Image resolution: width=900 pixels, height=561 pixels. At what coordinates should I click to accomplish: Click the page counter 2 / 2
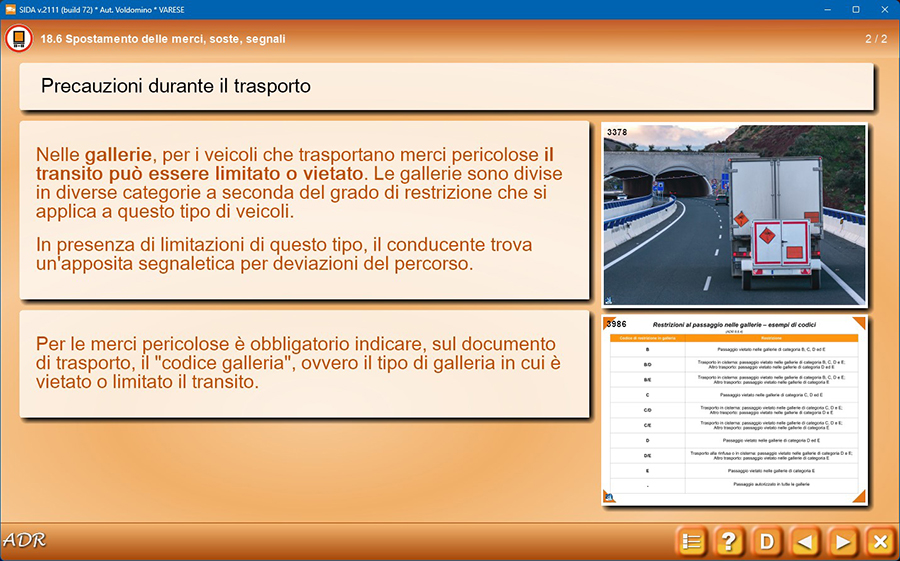pyautogui.click(x=875, y=39)
